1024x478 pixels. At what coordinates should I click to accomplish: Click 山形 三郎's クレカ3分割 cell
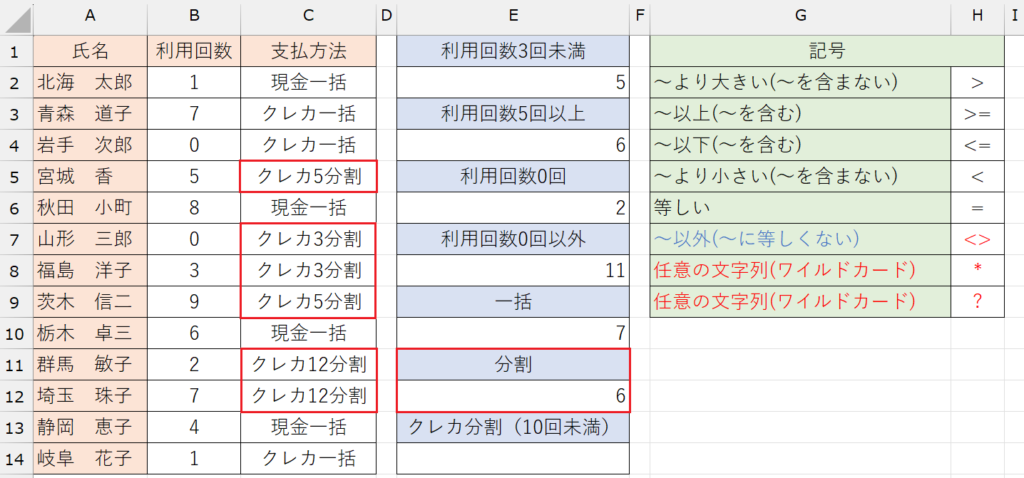(308, 239)
